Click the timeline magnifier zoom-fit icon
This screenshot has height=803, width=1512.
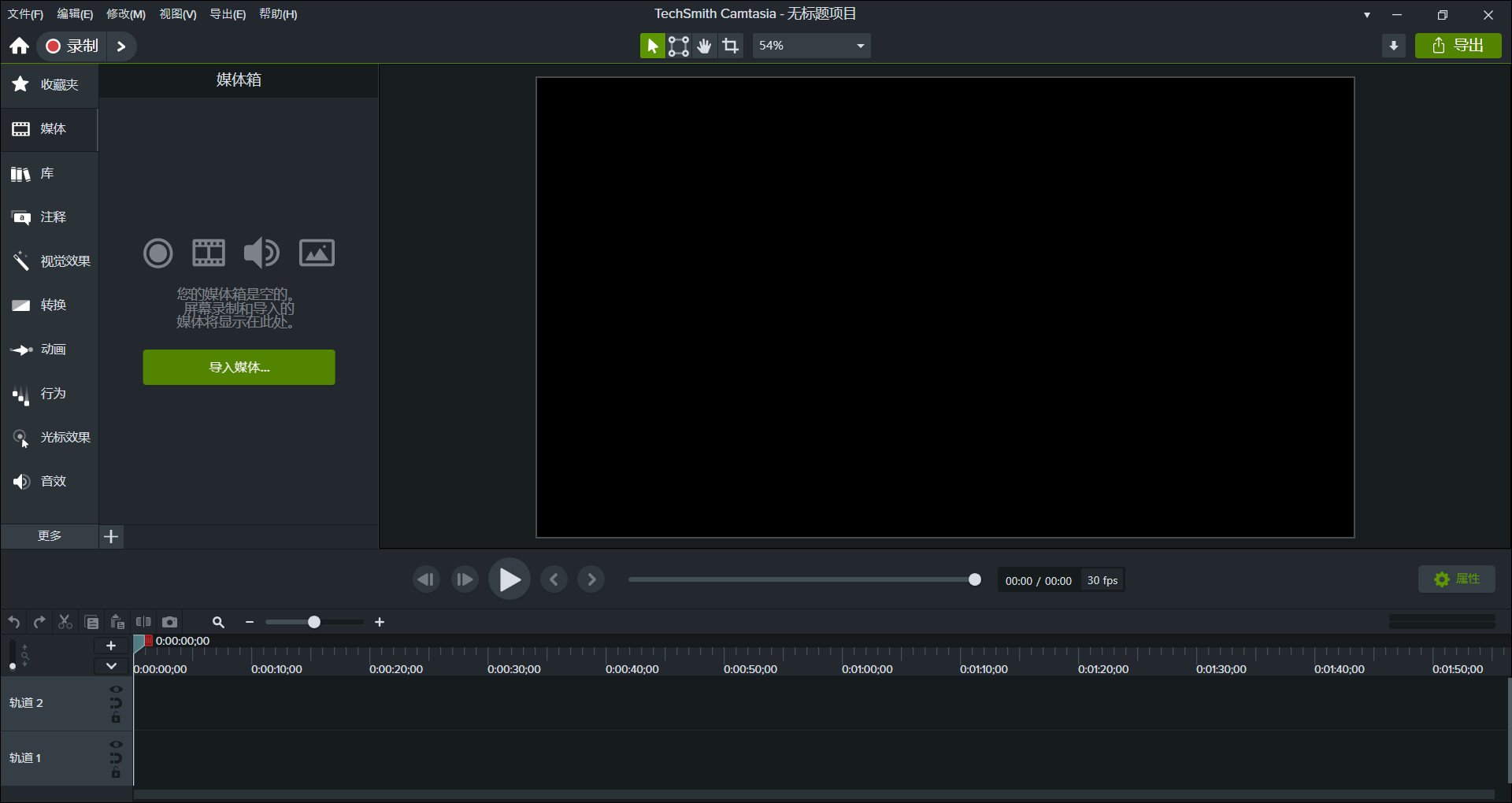219,623
